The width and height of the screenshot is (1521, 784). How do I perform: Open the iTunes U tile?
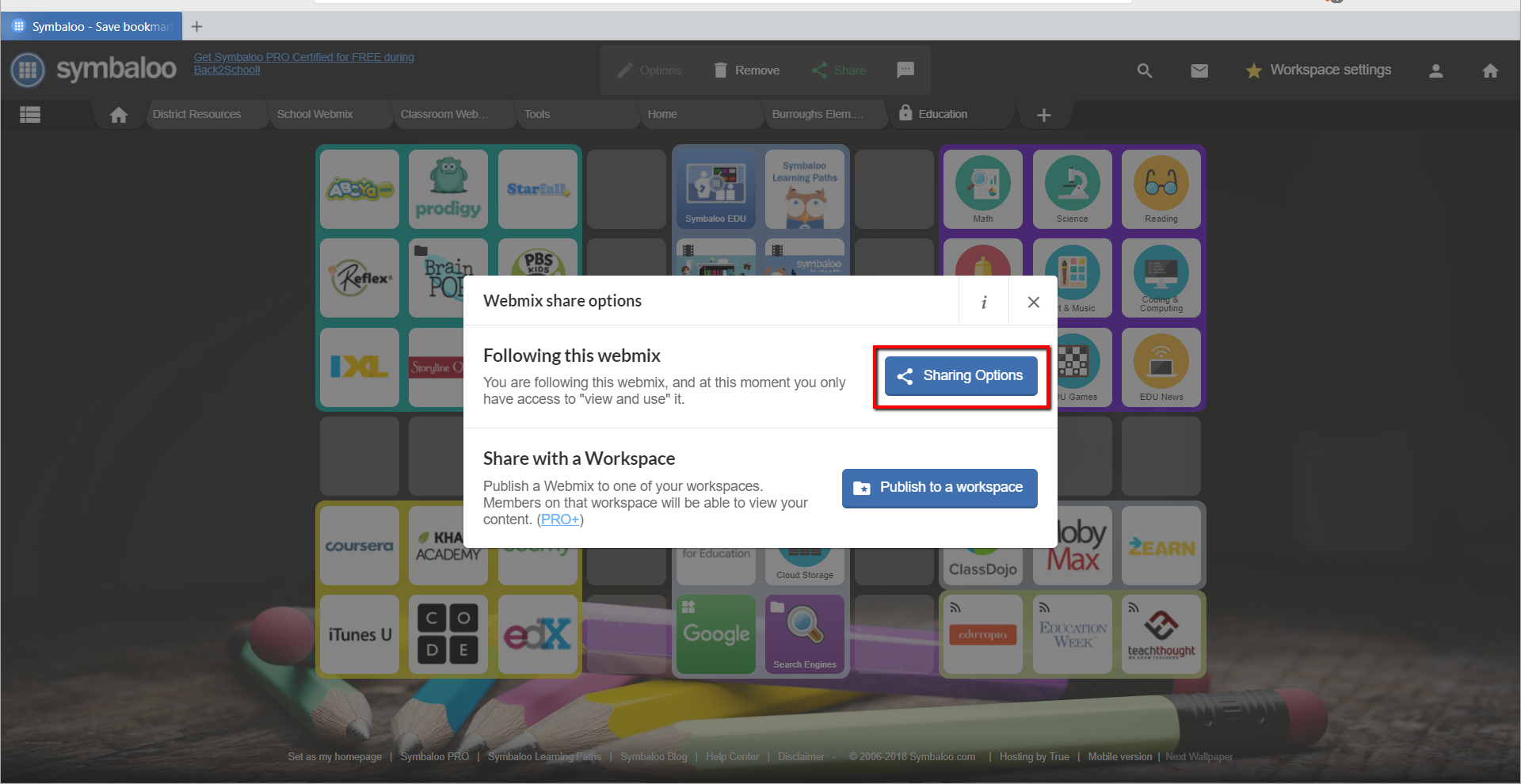[x=360, y=634]
